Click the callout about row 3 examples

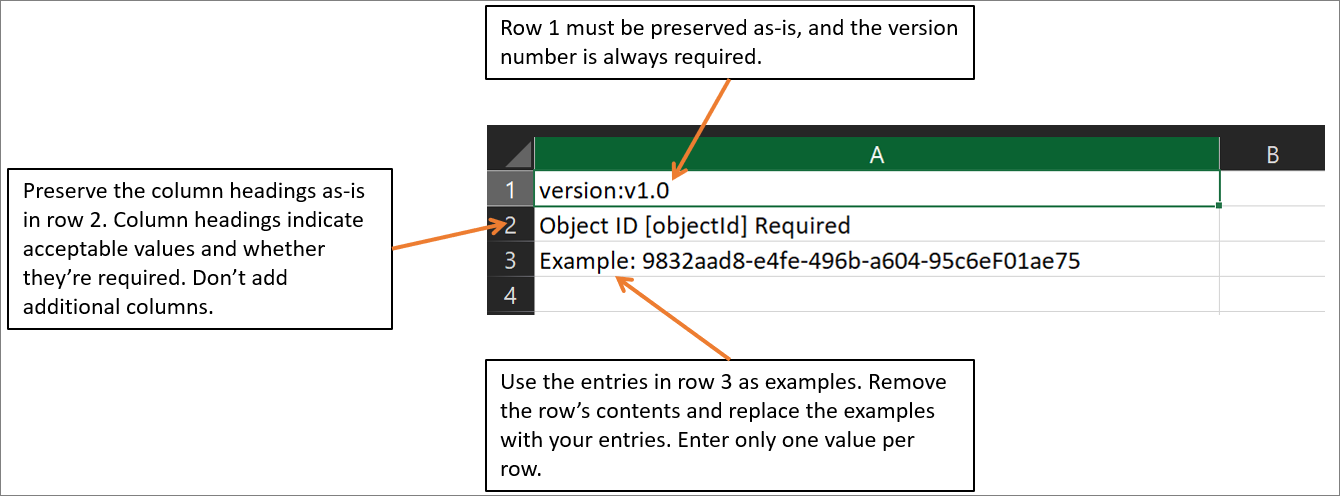[x=730, y=425]
